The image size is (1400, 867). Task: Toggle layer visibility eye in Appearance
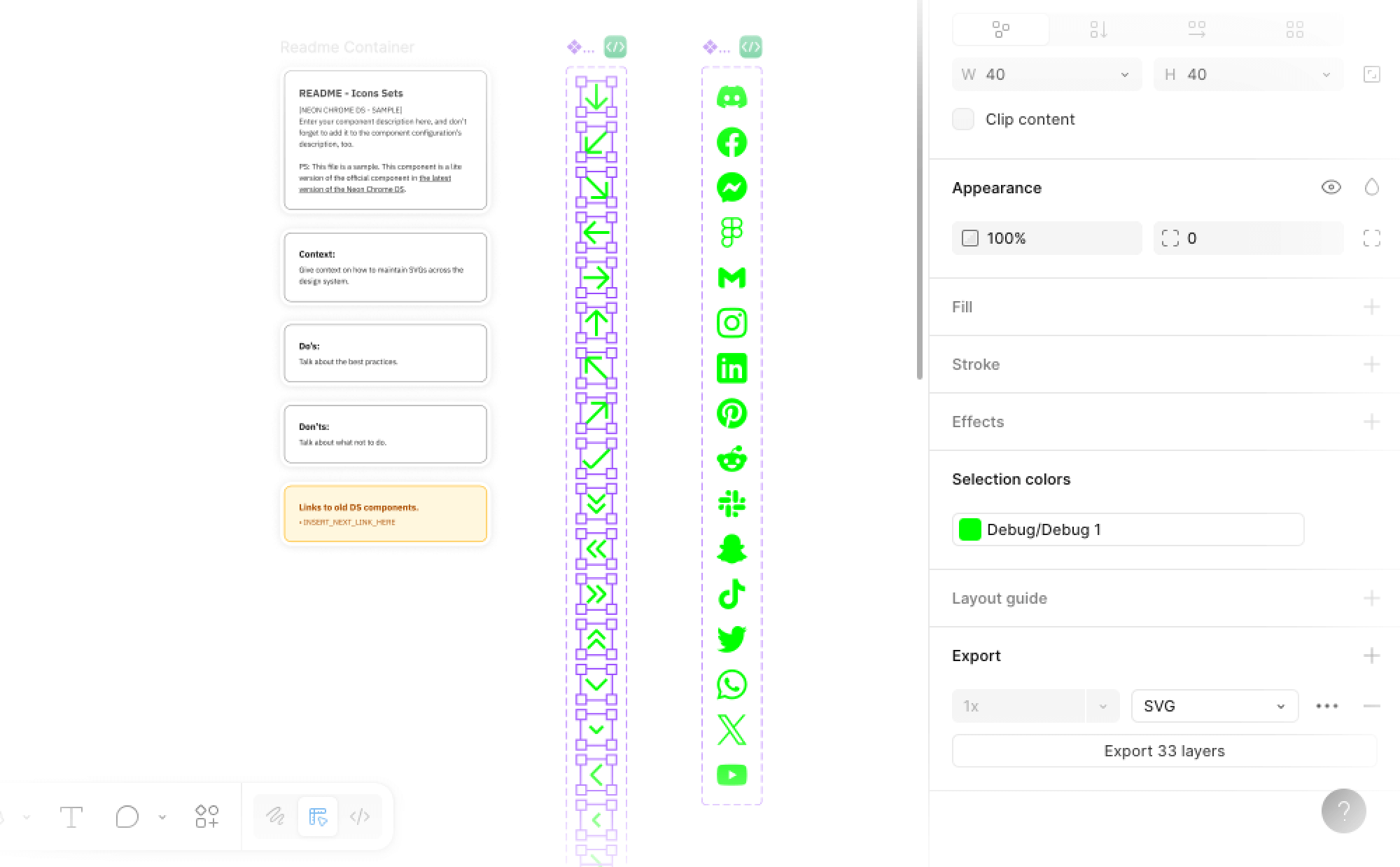1331,187
